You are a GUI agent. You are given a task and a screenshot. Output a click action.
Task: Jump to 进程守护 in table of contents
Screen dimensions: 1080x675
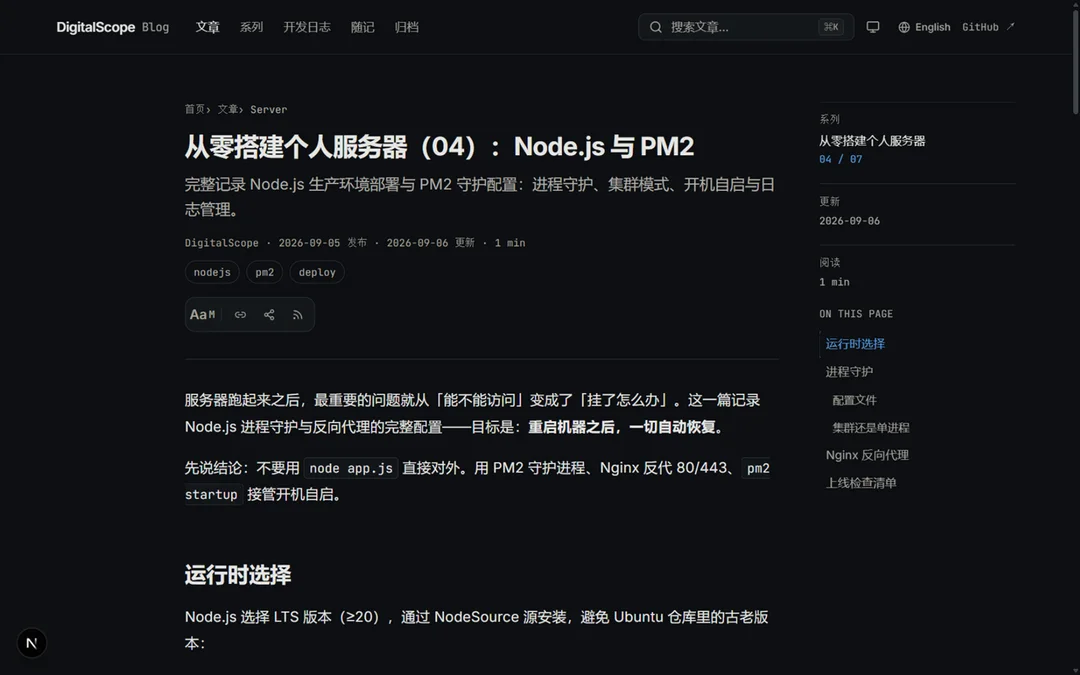click(849, 372)
